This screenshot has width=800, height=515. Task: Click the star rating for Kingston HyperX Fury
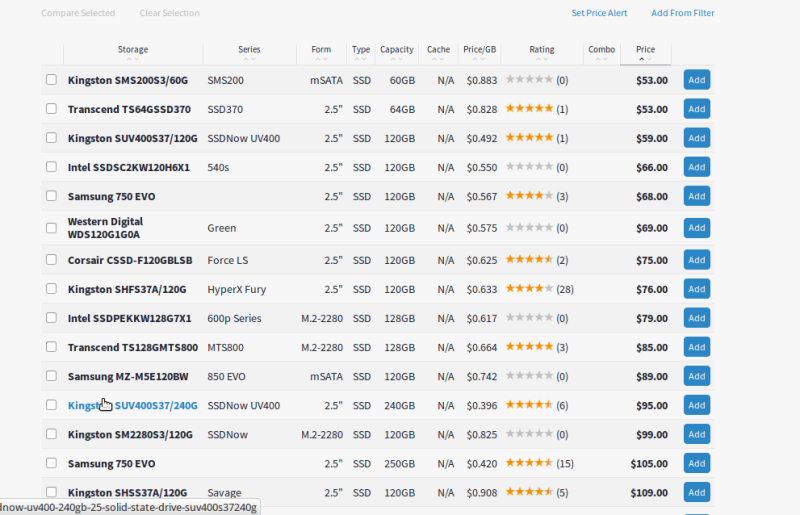click(529, 289)
